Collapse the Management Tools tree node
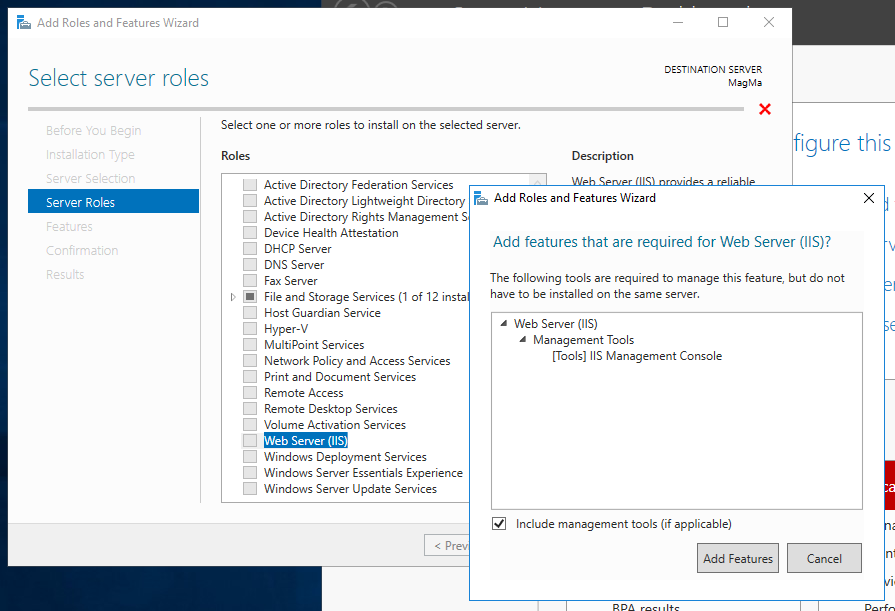This screenshot has width=895, height=611. pyautogui.click(x=523, y=340)
